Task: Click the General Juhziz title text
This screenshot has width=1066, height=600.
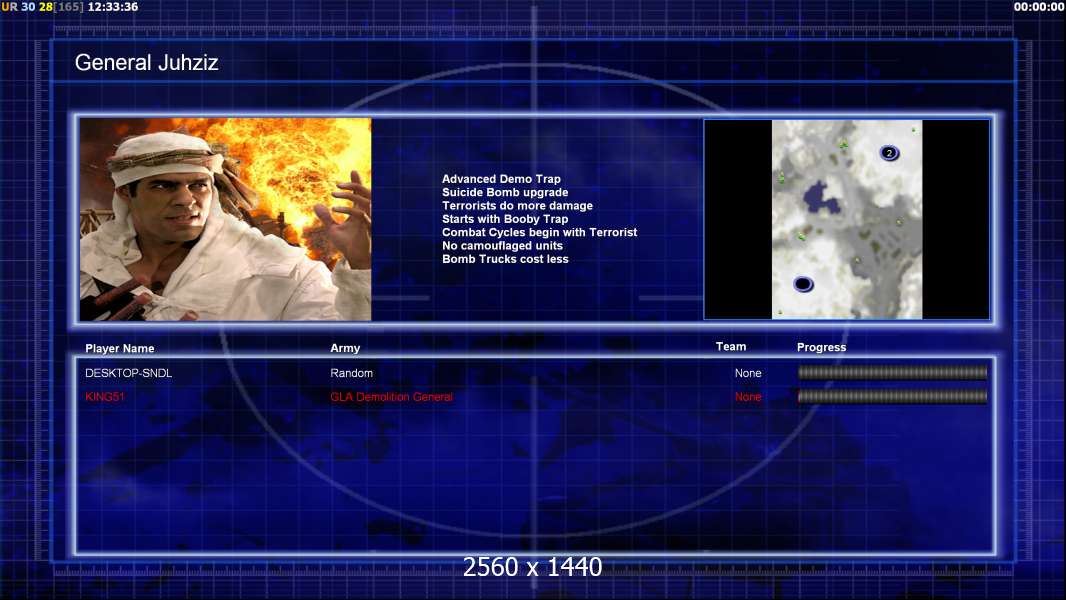Action: click(147, 63)
